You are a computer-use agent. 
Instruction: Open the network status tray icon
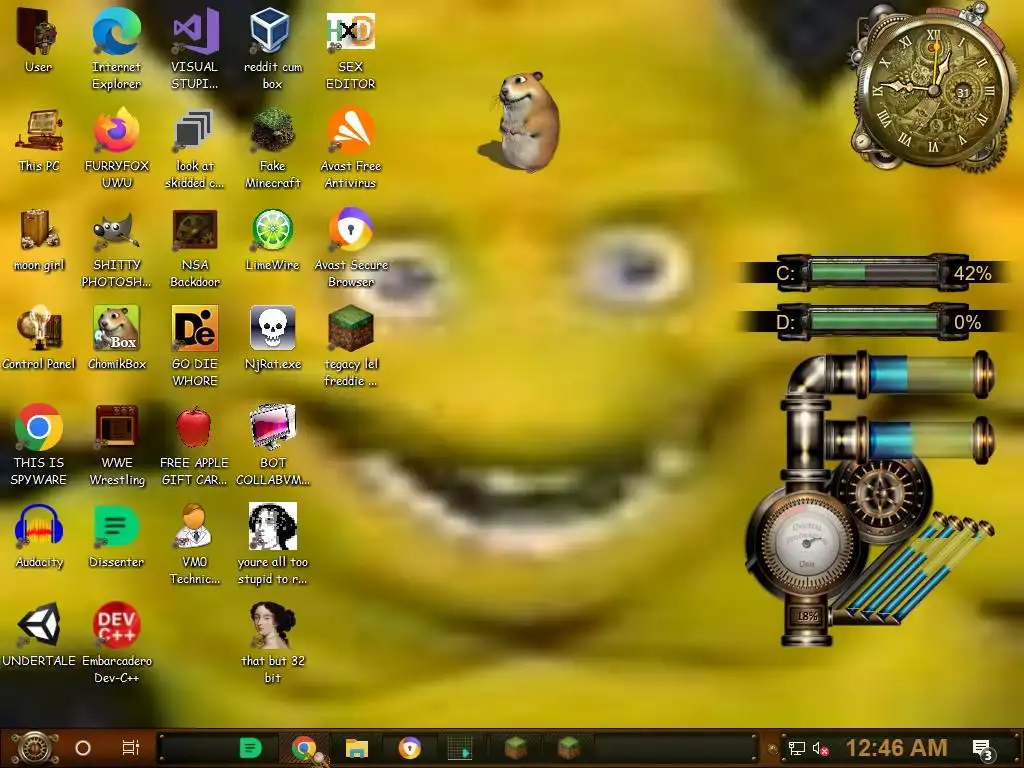pos(796,748)
